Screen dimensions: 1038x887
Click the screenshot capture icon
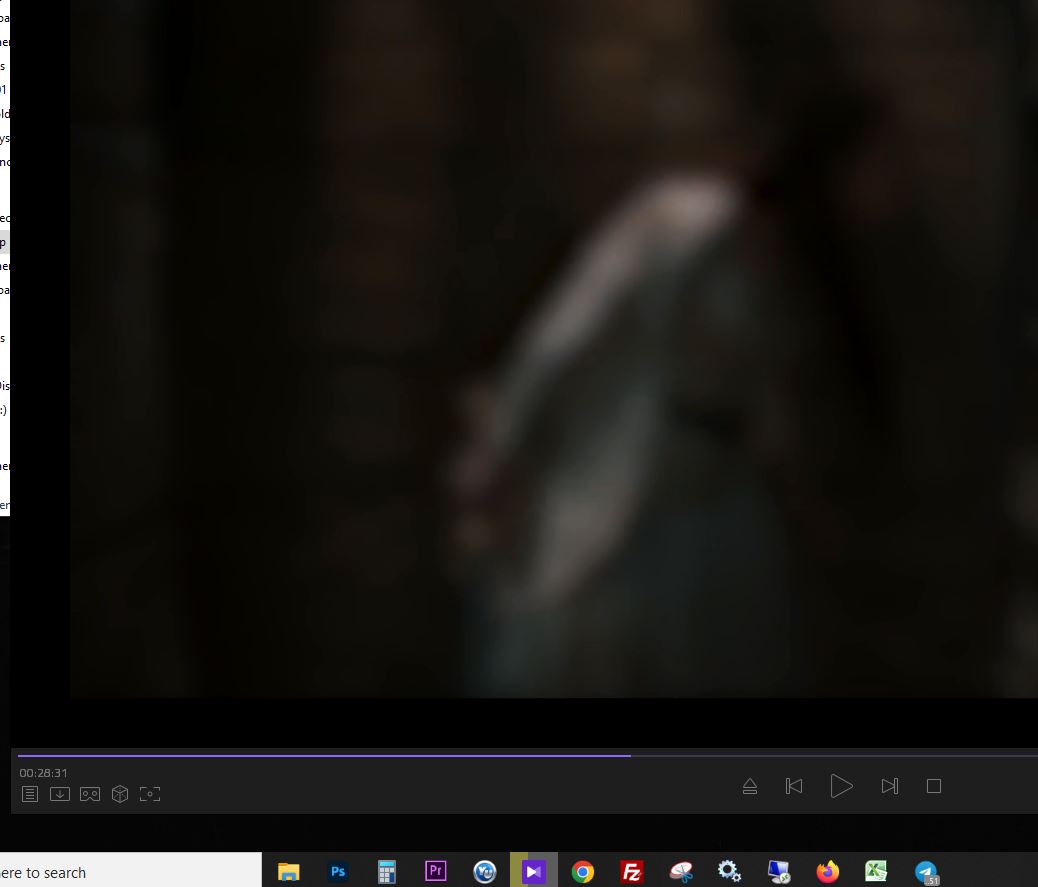click(150, 794)
